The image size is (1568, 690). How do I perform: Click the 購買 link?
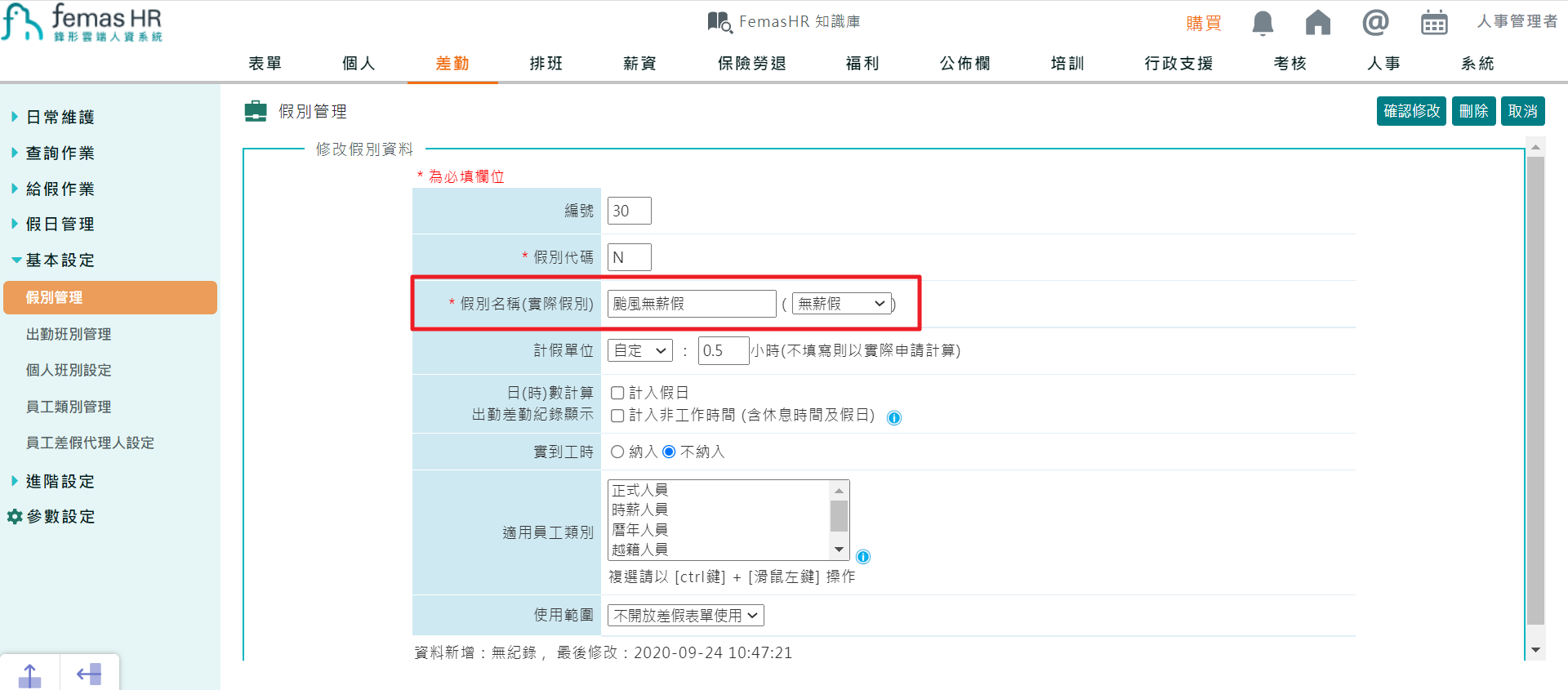(x=1204, y=23)
